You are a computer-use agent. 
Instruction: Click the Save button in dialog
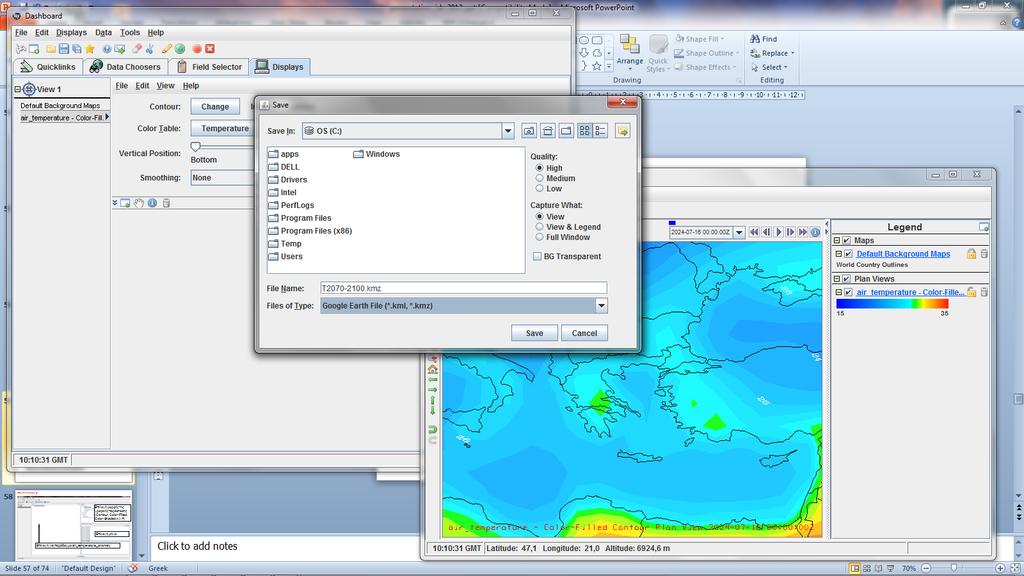point(534,333)
